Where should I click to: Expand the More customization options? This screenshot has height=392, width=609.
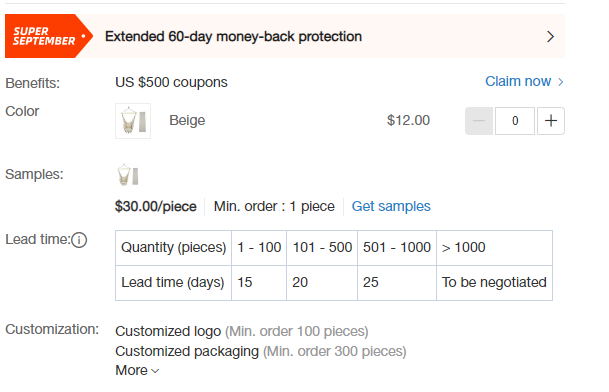pos(137,370)
